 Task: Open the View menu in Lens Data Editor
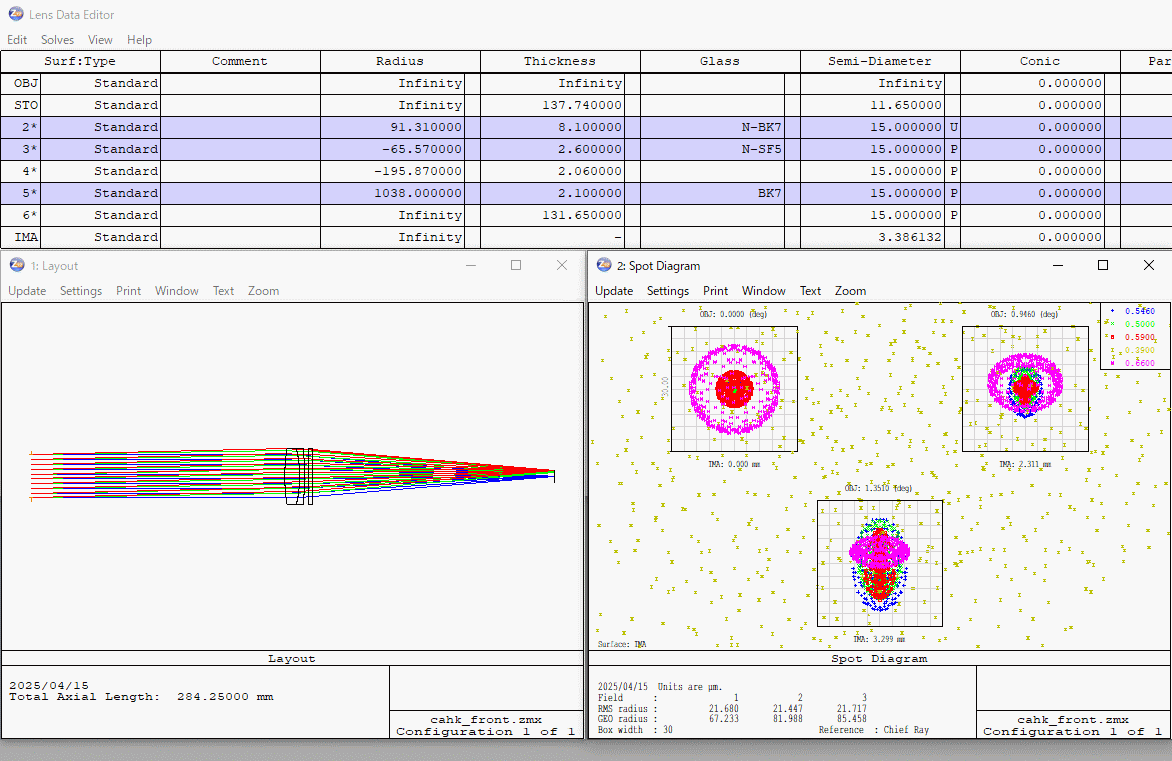pyautogui.click(x=100, y=40)
